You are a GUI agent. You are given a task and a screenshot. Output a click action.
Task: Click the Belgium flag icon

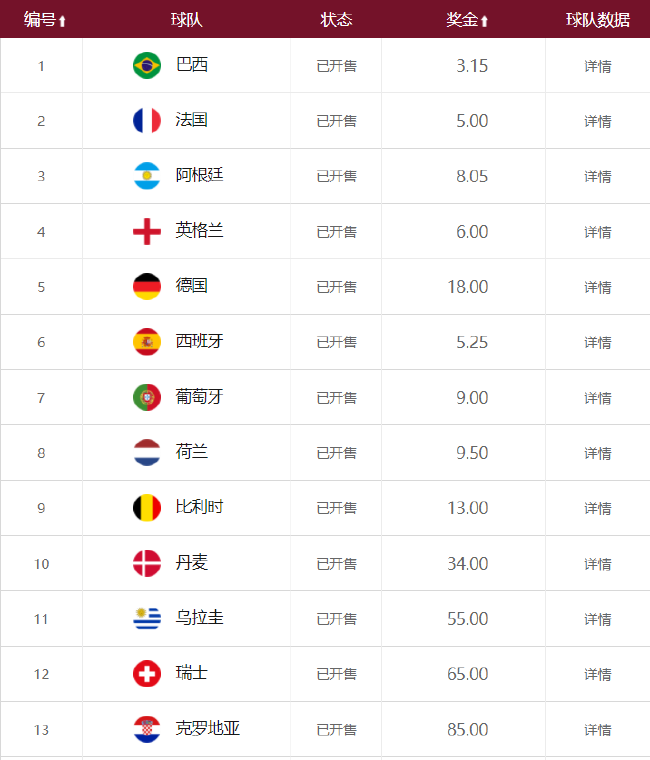(x=147, y=508)
